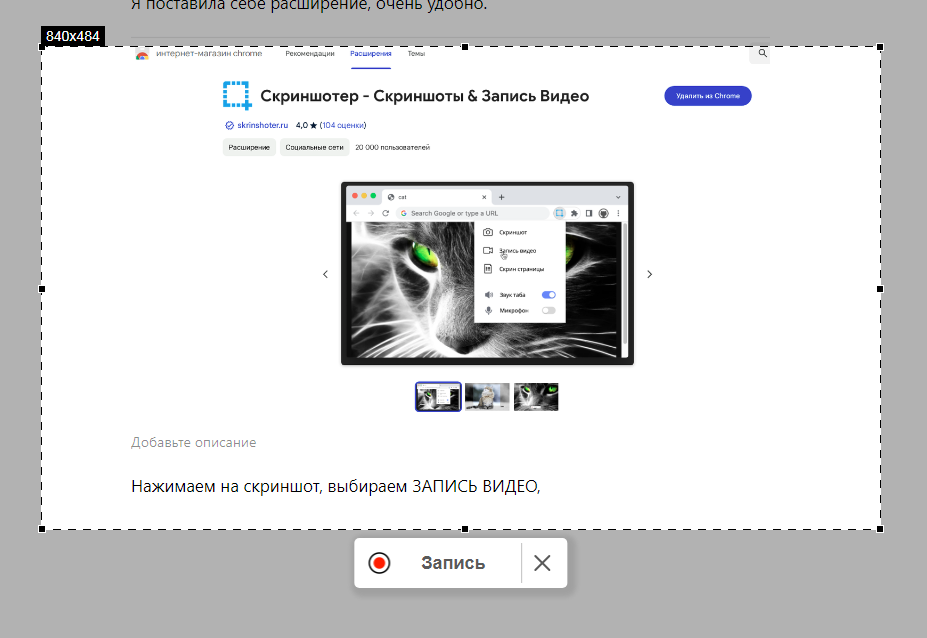Click the Скриншотер extension title text
The width and height of the screenshot is (927, 638).
[x=424, y=96]
